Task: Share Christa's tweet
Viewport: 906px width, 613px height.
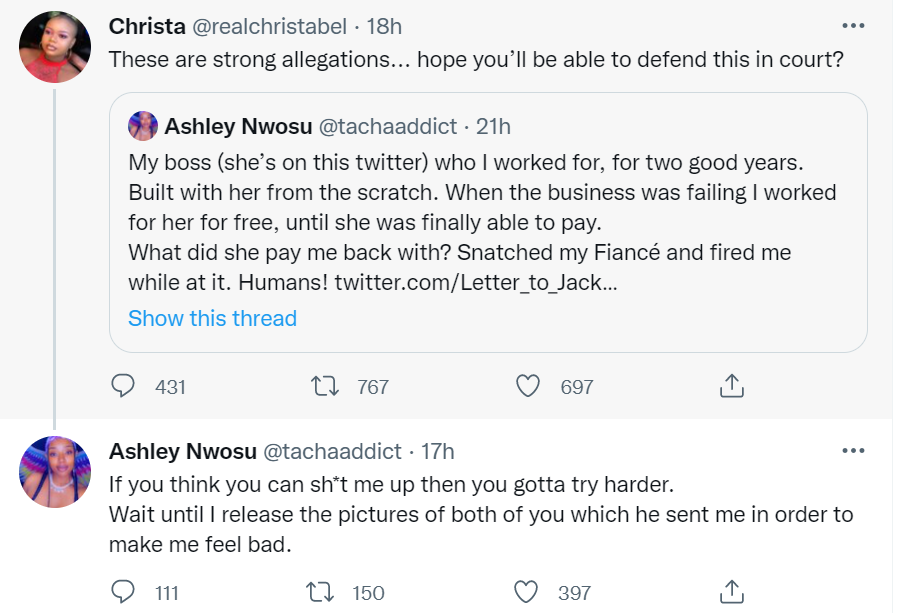Action: point(731,386)
